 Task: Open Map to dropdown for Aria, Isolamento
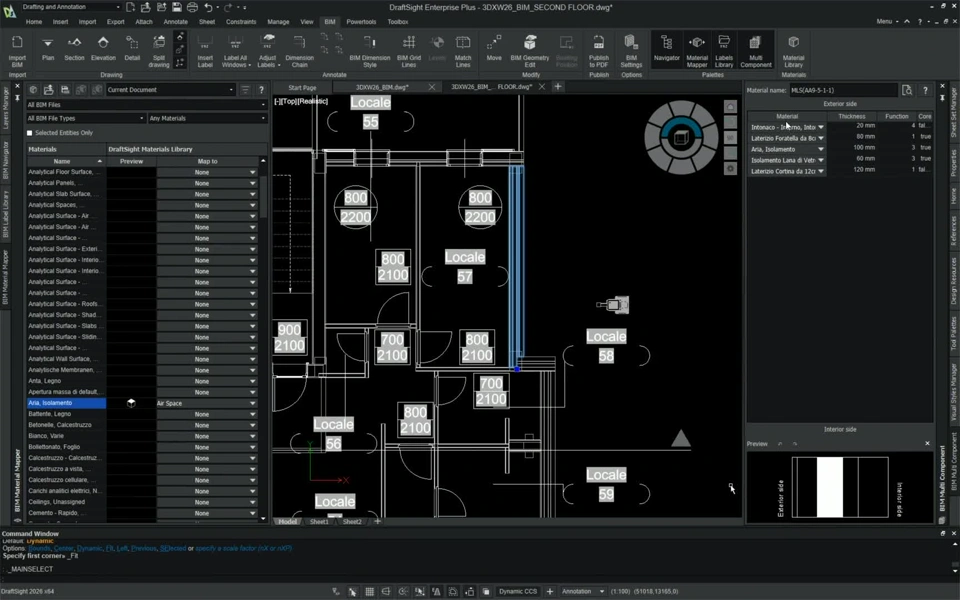(x=253, y=404)
